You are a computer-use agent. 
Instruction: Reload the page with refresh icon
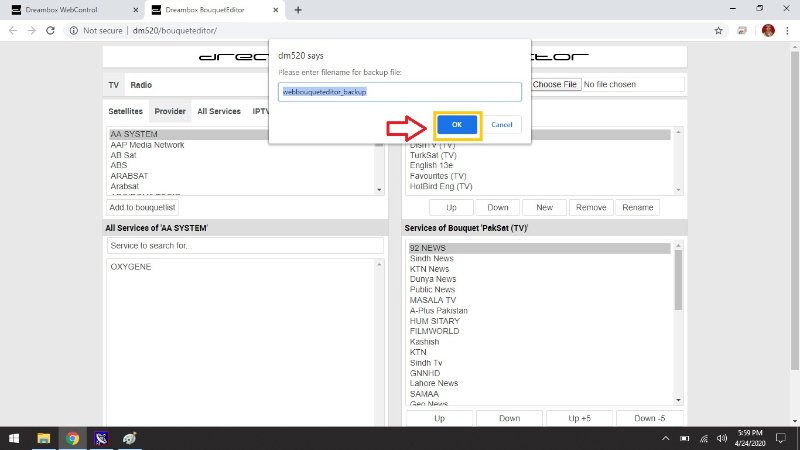click(x=50, y=31)
